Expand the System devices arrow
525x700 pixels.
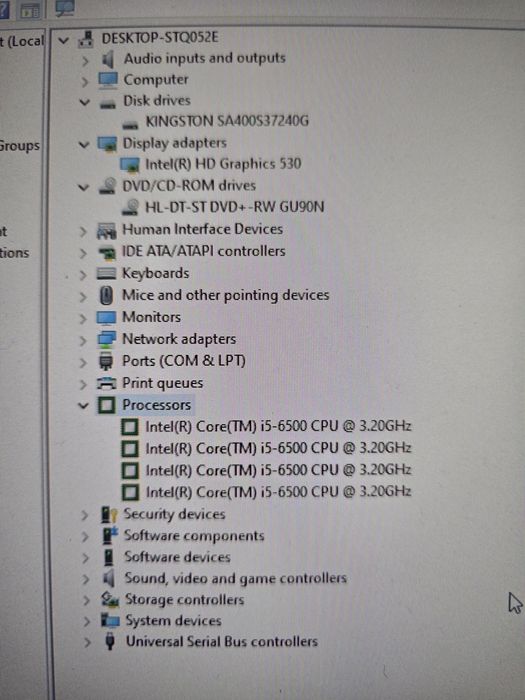[x=87, y=621]
